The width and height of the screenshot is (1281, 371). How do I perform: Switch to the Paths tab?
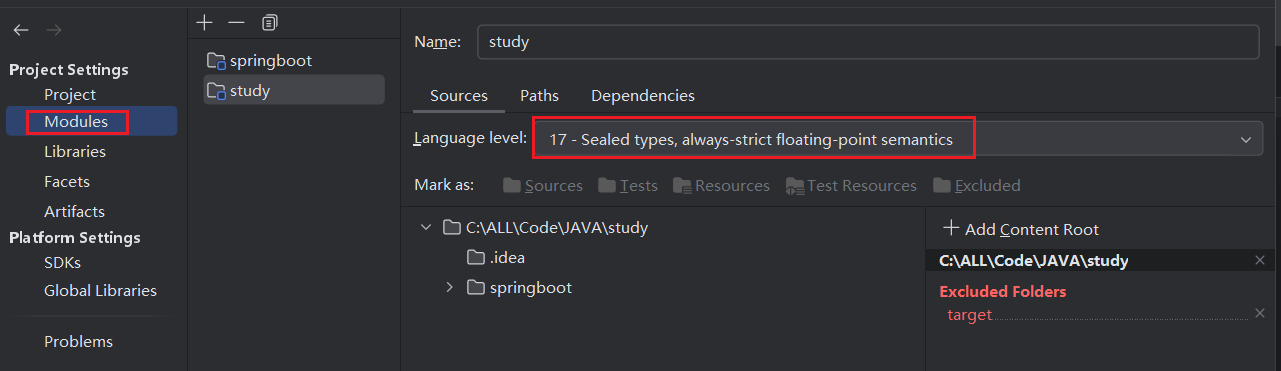pos(539,95)
